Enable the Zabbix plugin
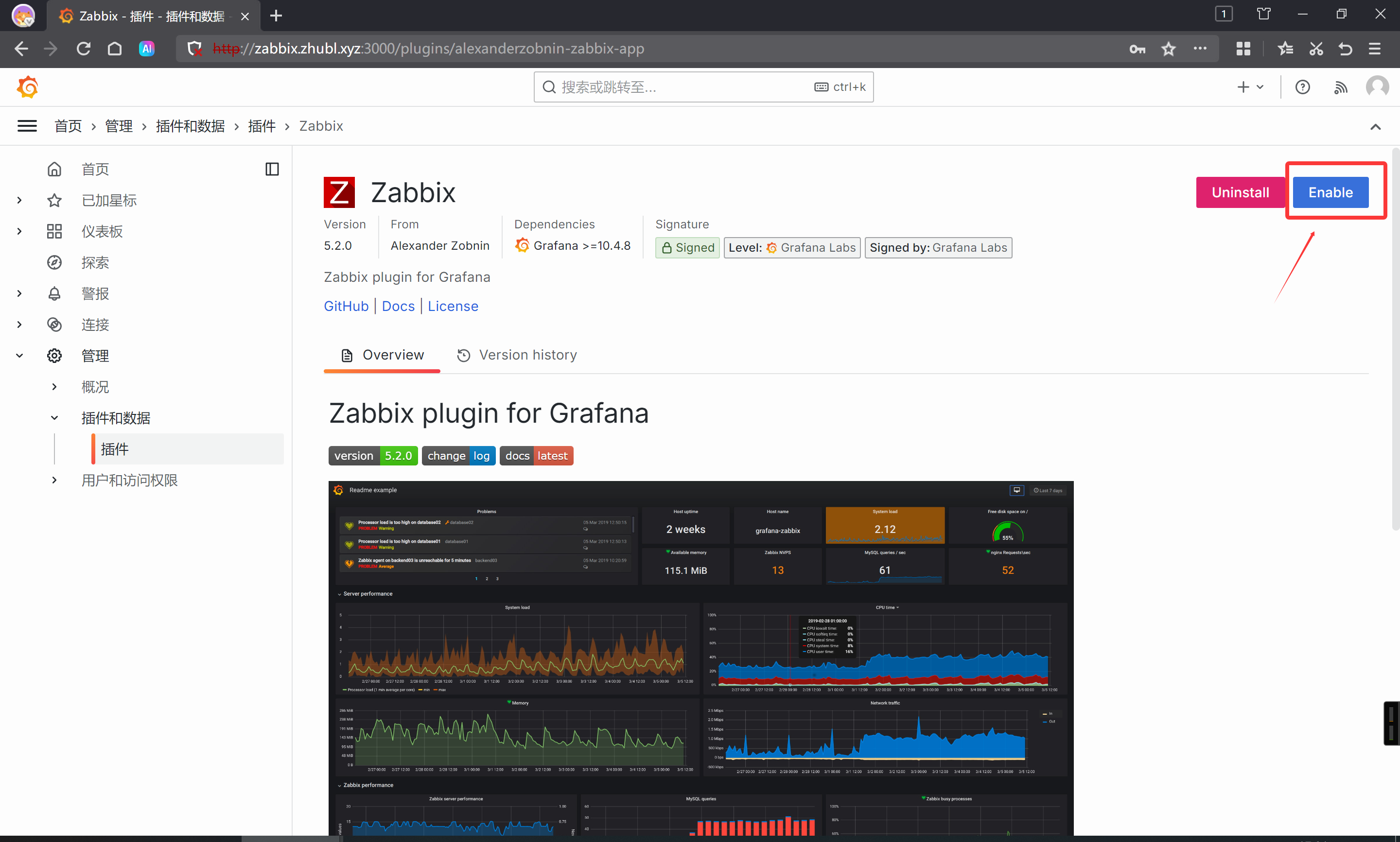The height and width of the screenshot is (842, 1400). point(1330,192)
